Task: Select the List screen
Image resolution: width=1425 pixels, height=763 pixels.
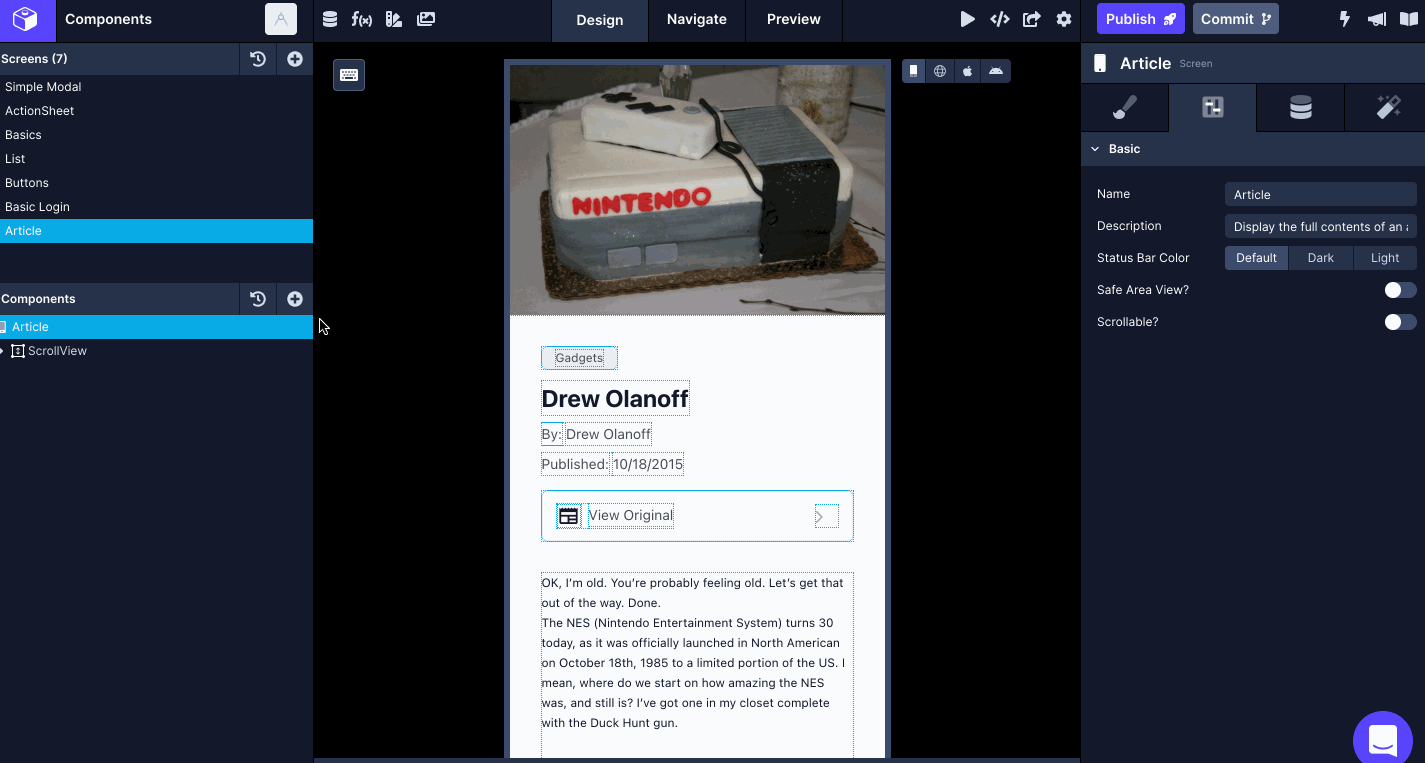Action: click(x=156, y=159)
